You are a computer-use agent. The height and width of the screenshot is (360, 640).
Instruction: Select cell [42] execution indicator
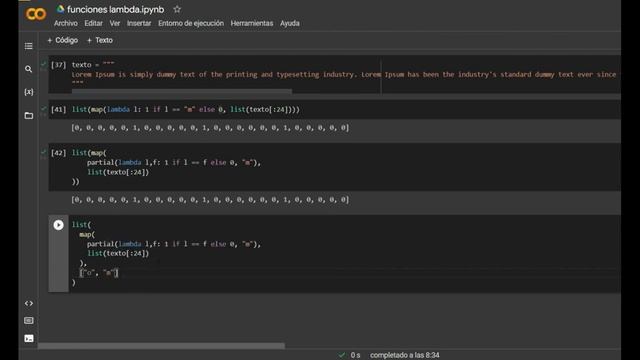[58, 153]
